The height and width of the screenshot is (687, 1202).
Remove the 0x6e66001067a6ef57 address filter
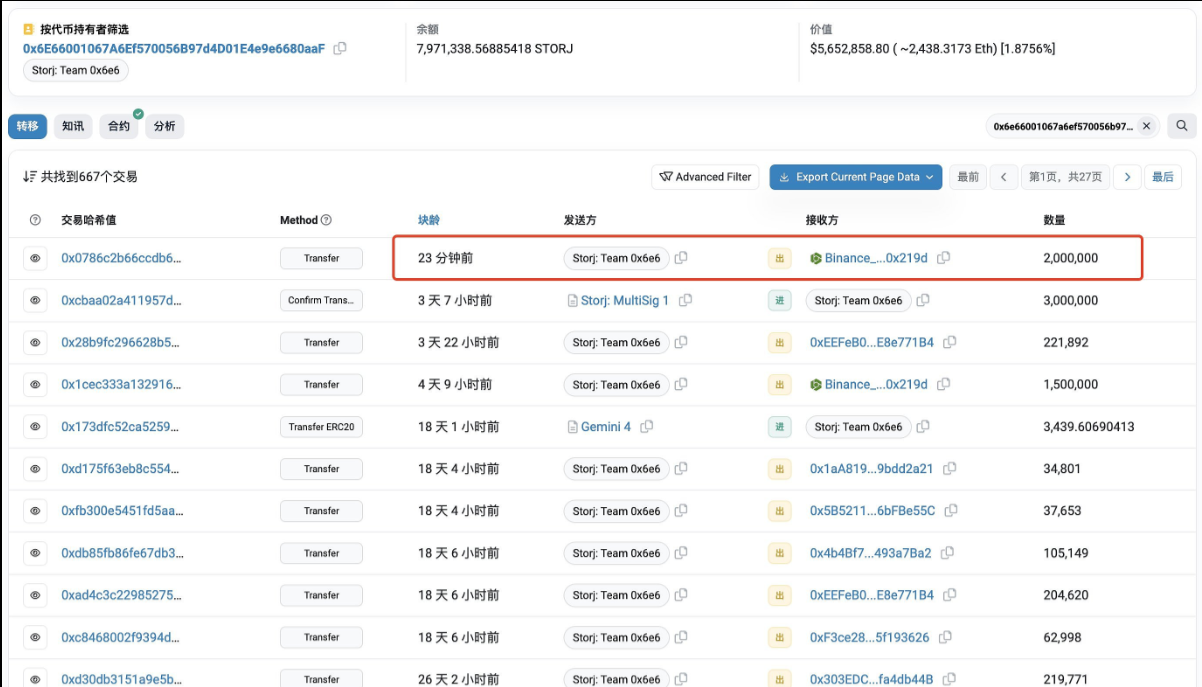[x=1147, y=126]
